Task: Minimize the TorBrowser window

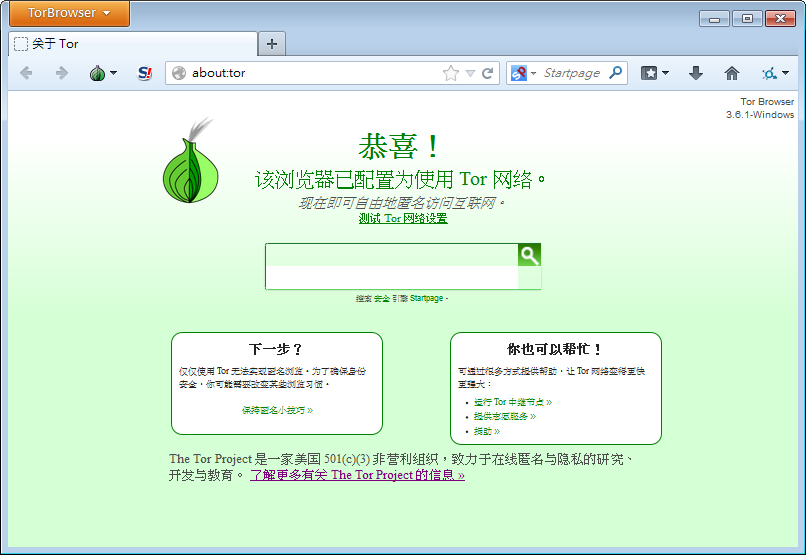Action: click(x=714, y=19)
